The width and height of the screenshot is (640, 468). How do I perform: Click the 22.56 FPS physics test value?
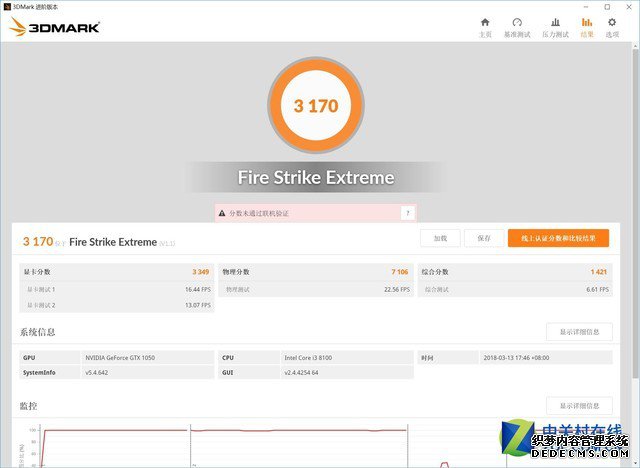(397, 289)
